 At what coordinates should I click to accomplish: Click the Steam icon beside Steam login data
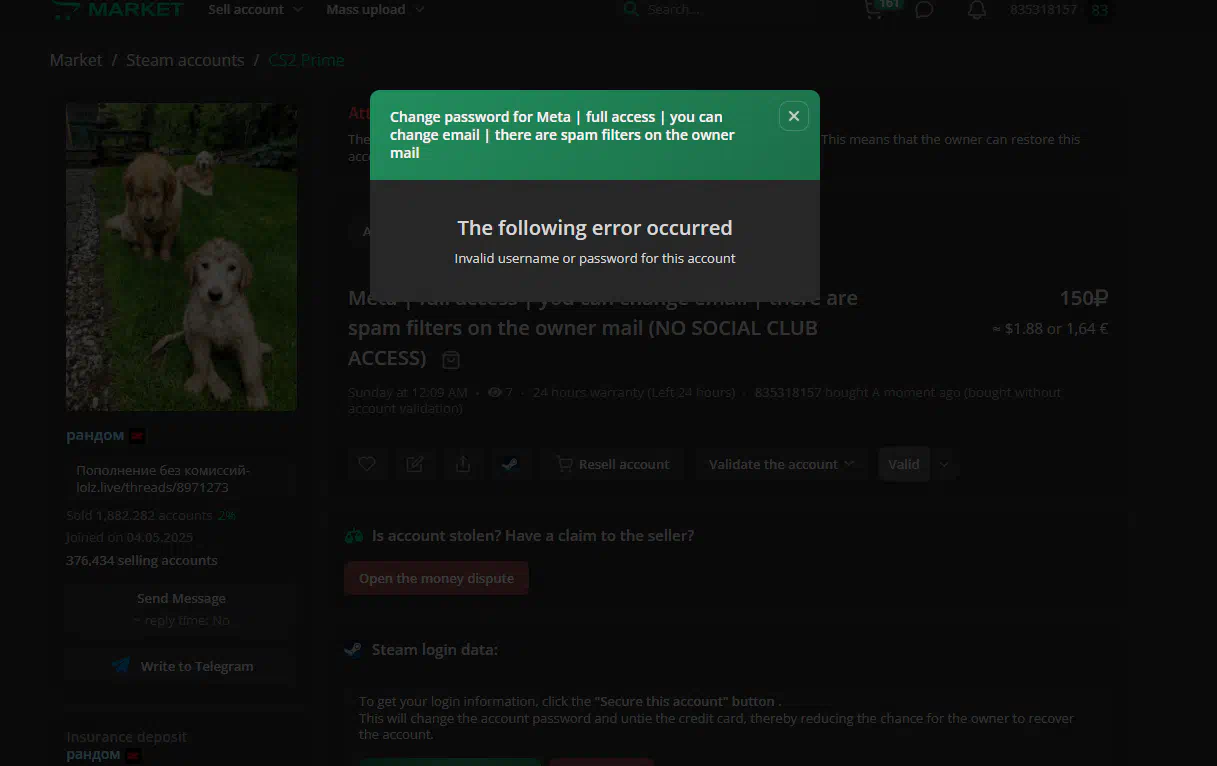click(x=353, y=650)
